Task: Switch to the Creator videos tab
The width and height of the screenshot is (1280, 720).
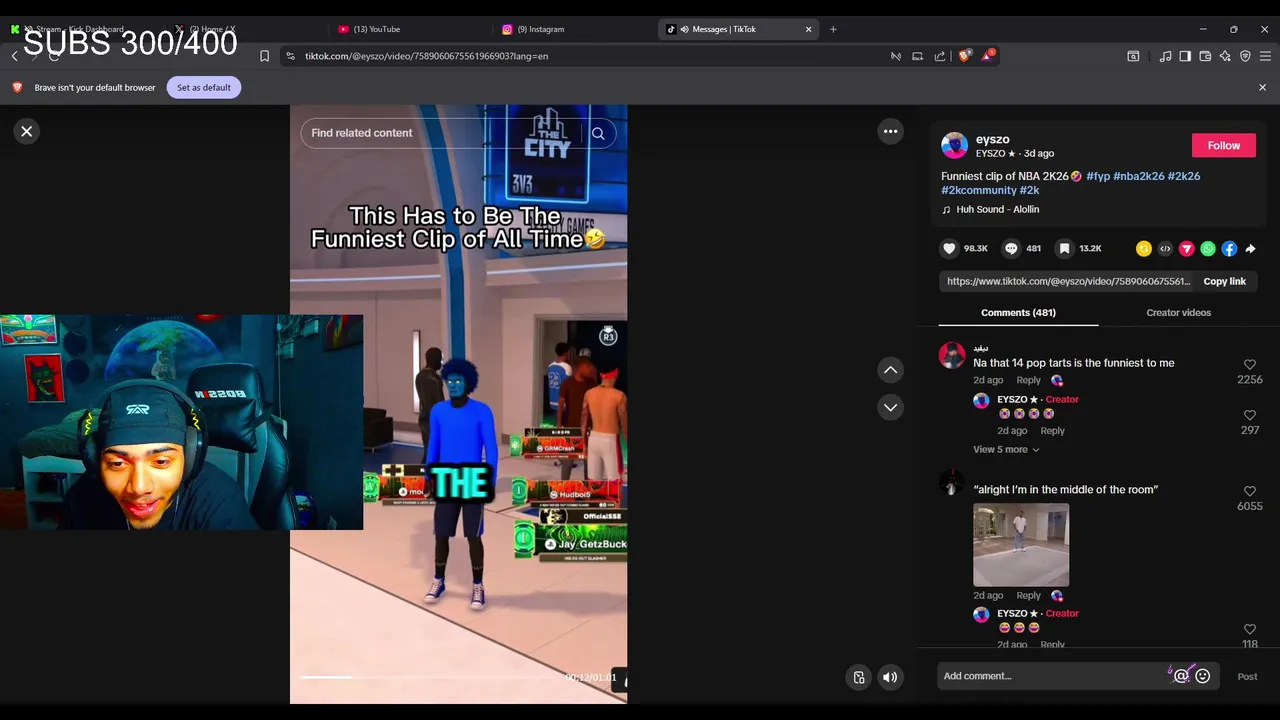Action: 1178,313
